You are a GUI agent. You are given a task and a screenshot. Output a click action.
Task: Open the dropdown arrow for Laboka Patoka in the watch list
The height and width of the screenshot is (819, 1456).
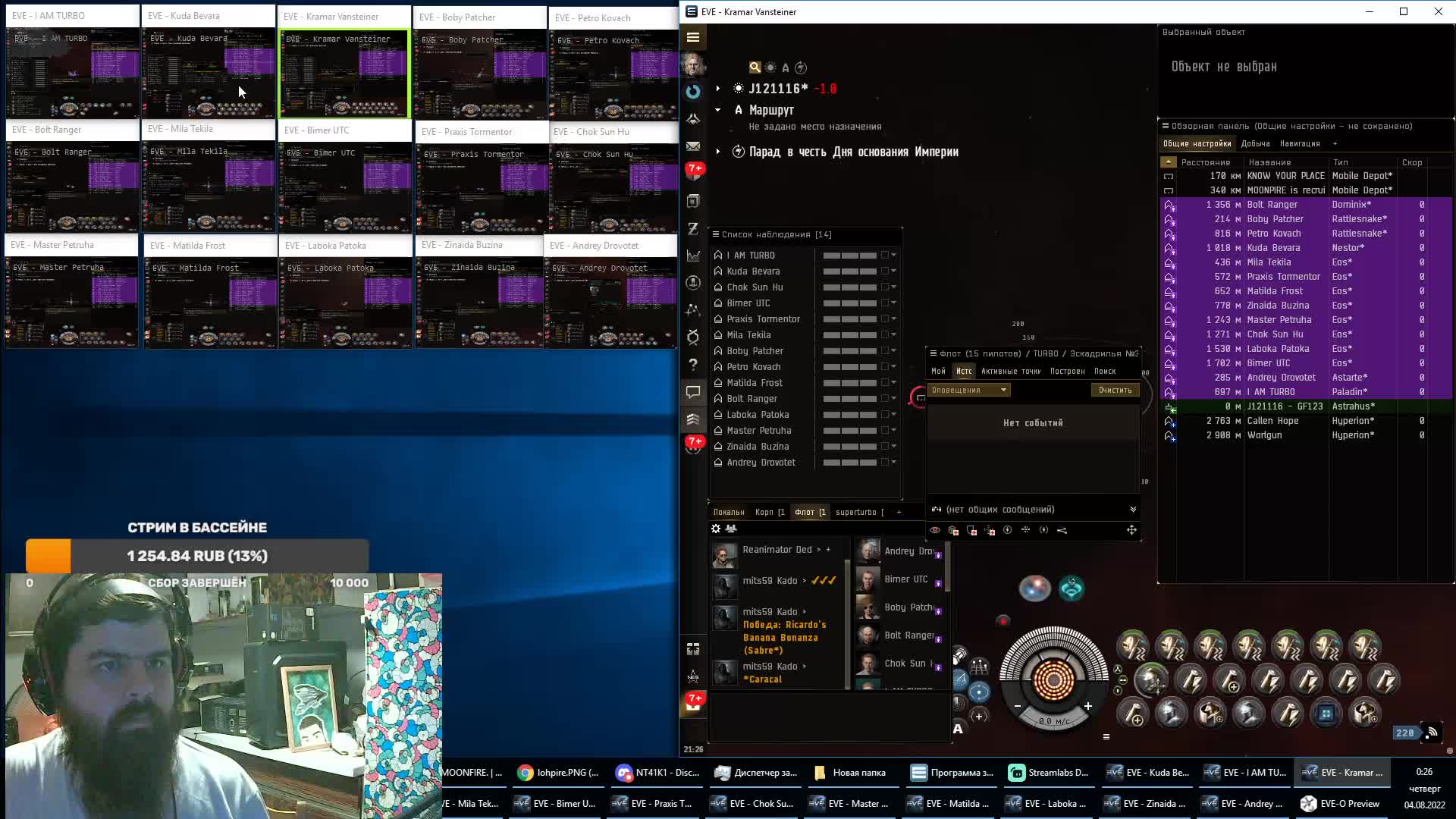pos(894,415)
